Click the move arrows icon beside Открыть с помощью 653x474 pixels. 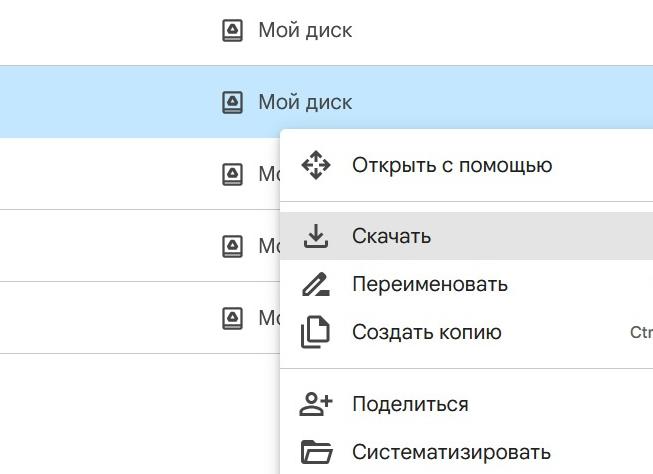tap(316, 165)
